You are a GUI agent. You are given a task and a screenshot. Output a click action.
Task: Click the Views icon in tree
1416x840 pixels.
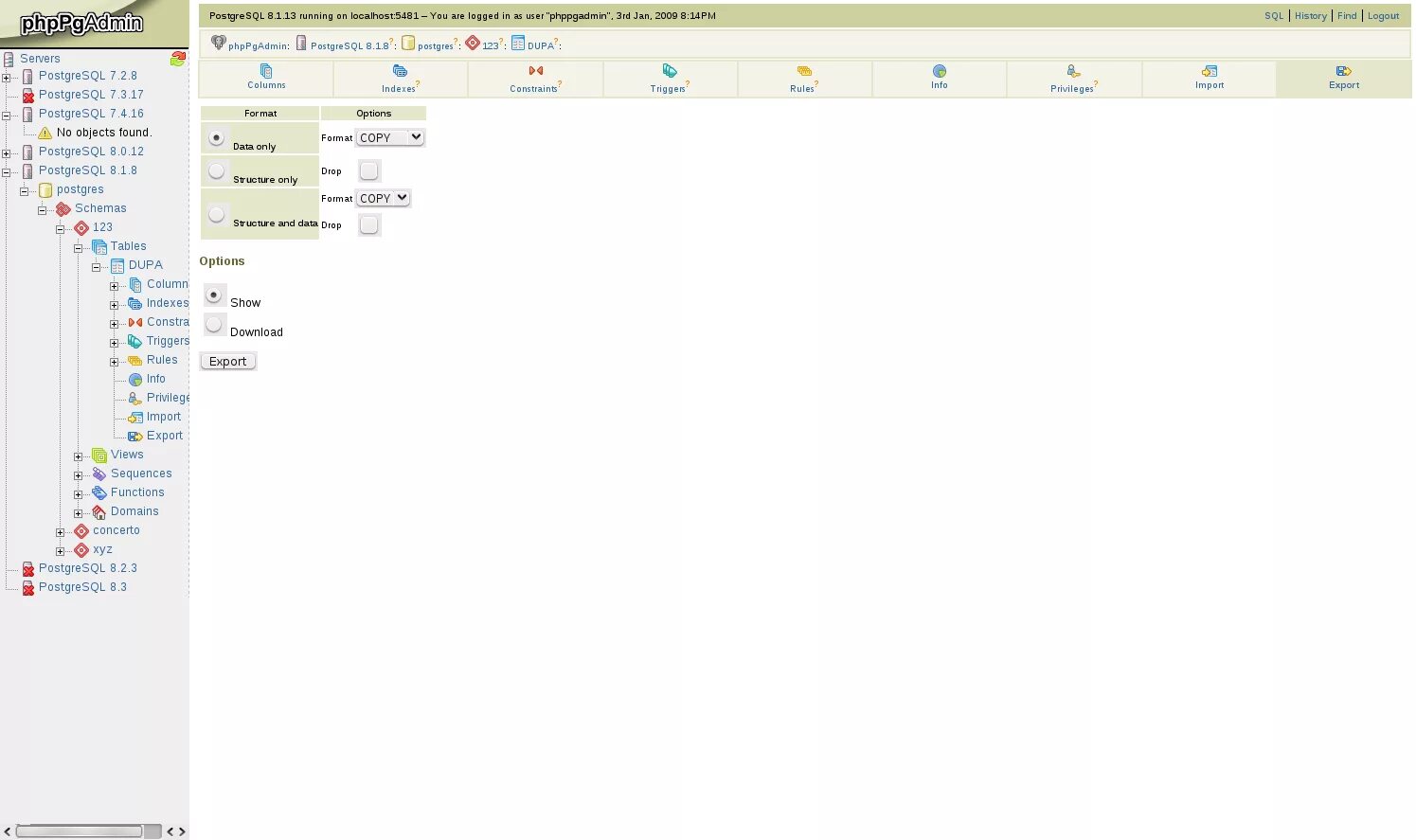99,456
